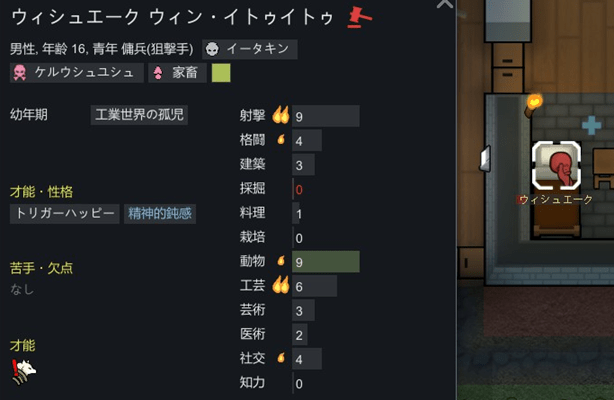Click the double flame passion icon for 射撃
The width and height of the screenshot is (614, 400).
281,115
